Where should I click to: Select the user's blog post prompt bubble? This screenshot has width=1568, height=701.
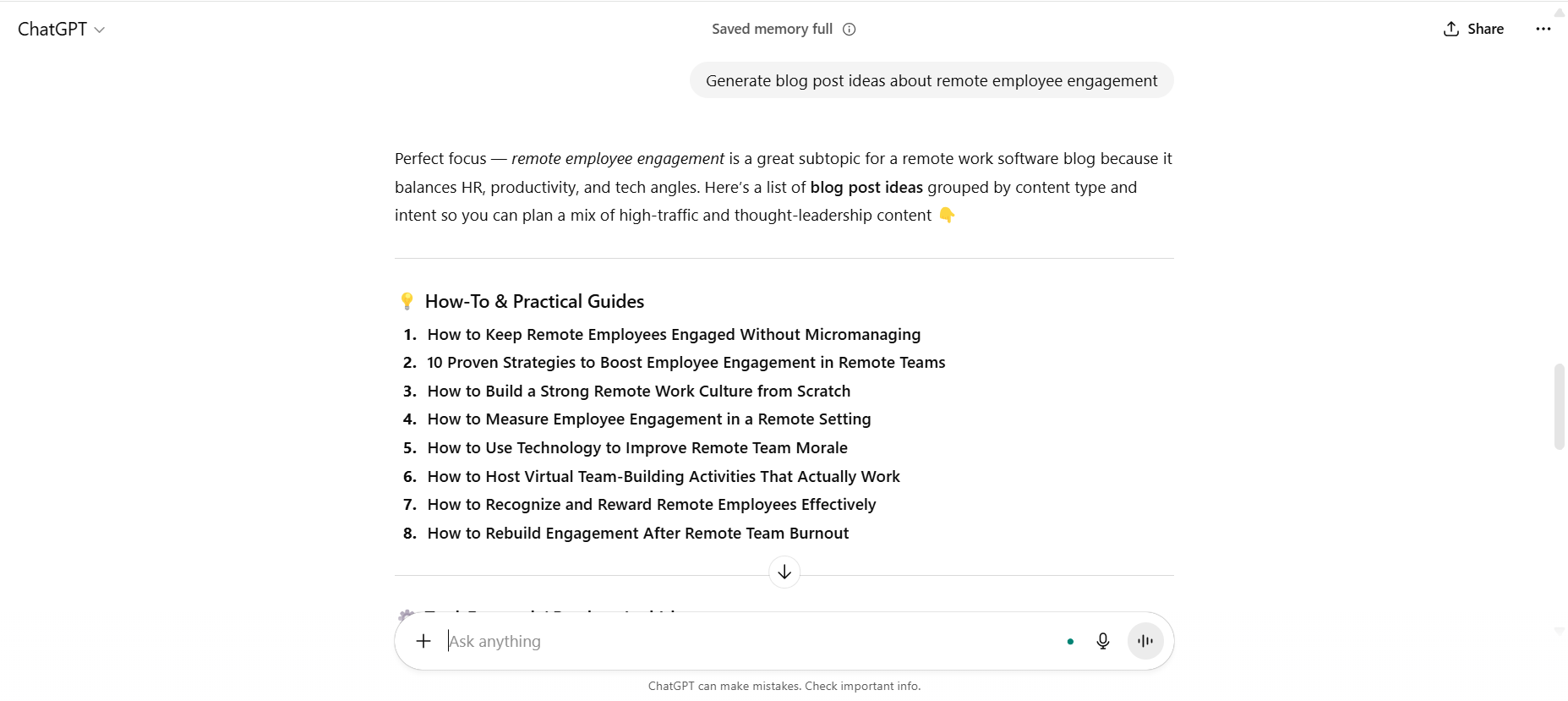pos(931,79)
